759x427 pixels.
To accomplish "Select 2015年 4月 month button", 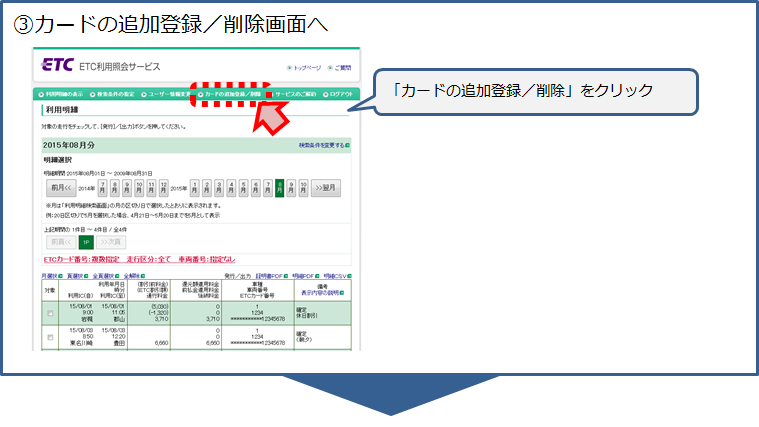I will pyautogui.click(x=231, y=188).
